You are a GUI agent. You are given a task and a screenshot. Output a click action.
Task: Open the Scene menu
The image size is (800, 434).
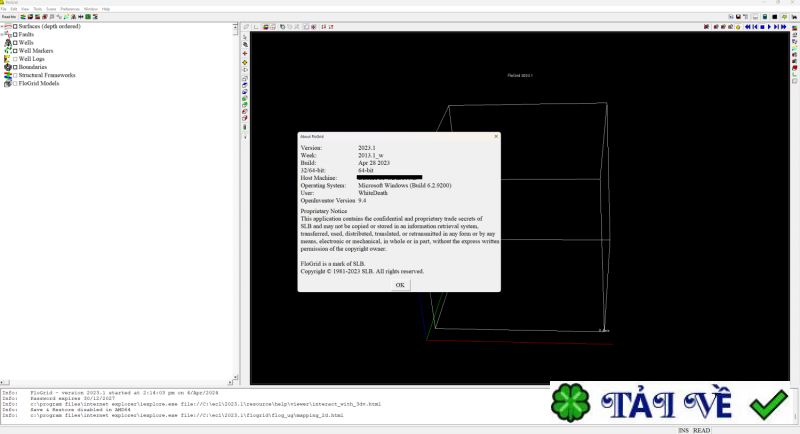click(x=49, y=8)
